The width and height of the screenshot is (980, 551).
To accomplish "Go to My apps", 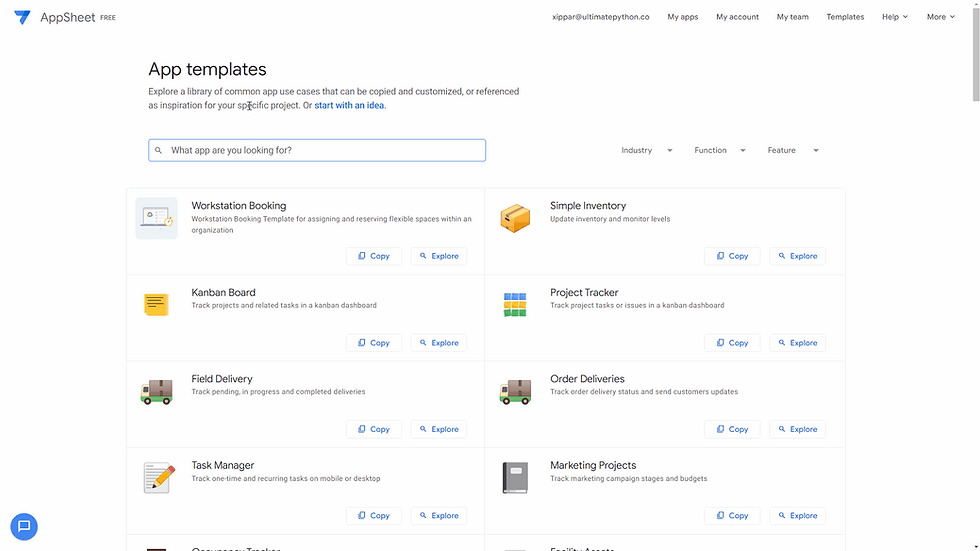I will pyautogui.click(x=682, y=17).
